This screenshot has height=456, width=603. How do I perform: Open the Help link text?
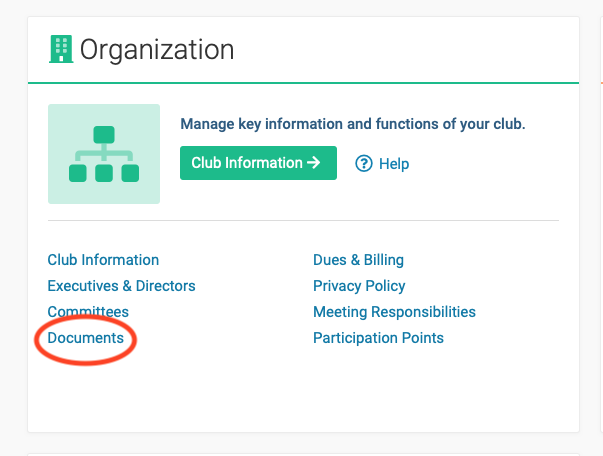[x=394, y=164]
